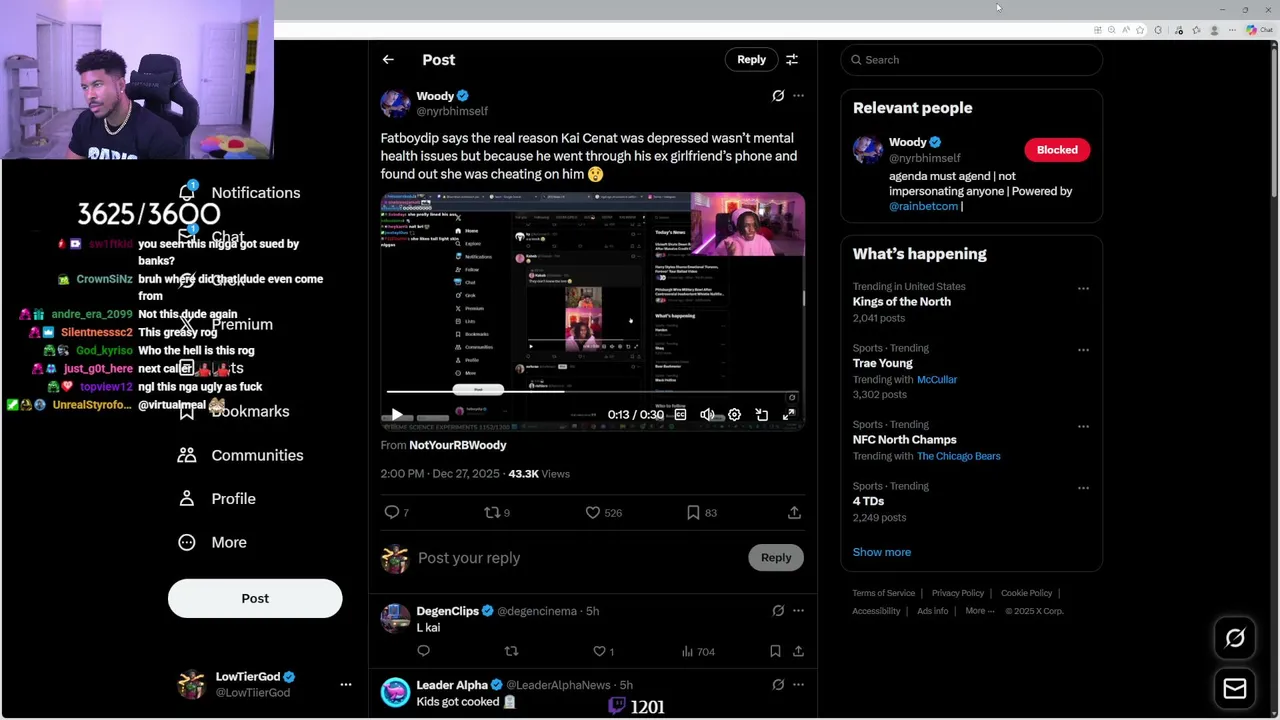Expand the video to fullscreen
The image size is (1280, 720).
[x=789, y=414]
